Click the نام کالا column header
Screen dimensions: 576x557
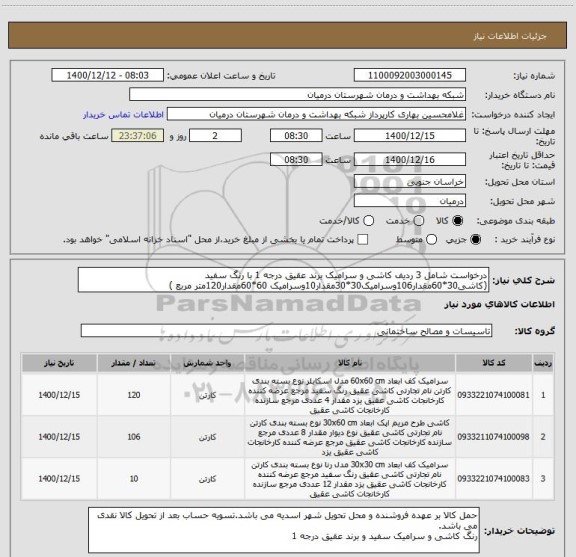point(350,363)
